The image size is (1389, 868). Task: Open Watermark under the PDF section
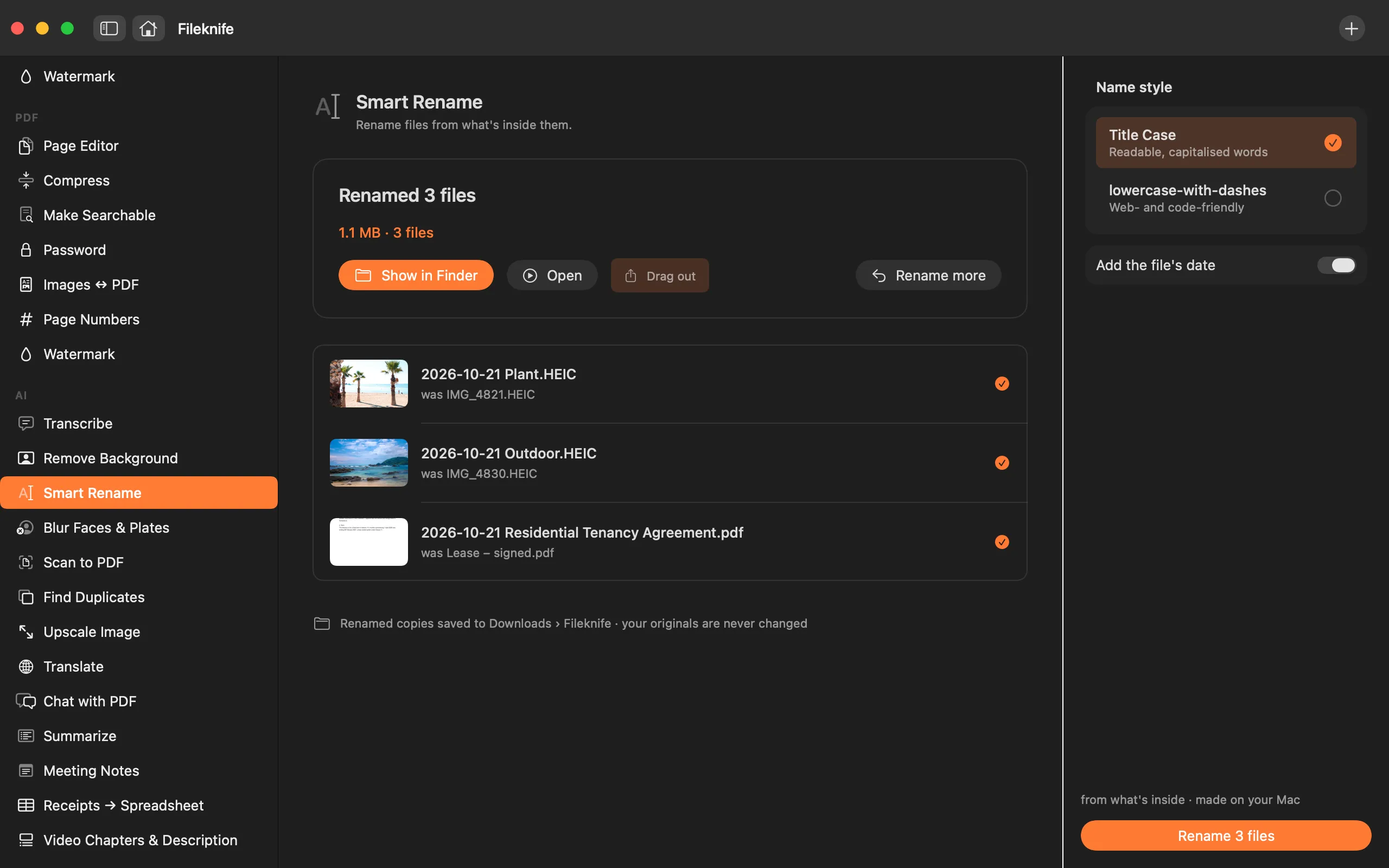click(139, 354)
